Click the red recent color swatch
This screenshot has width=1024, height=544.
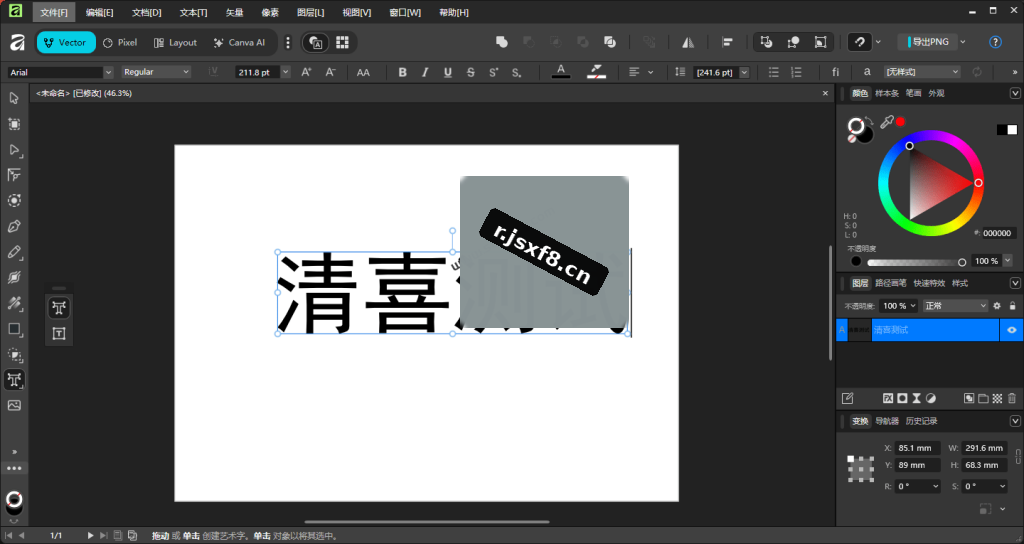(x=900, y=121)
